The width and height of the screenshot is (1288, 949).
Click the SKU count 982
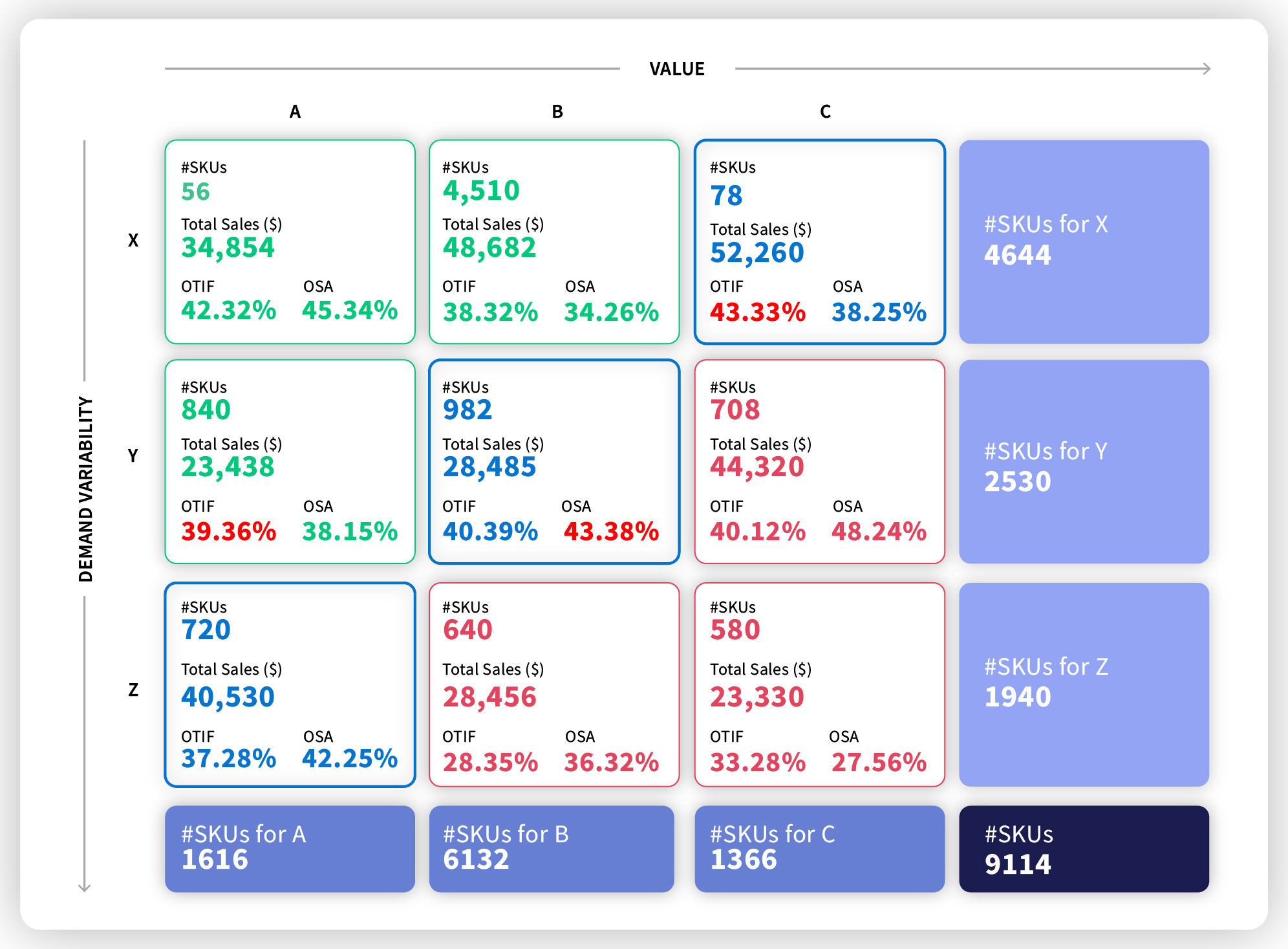tap(467, 410)
